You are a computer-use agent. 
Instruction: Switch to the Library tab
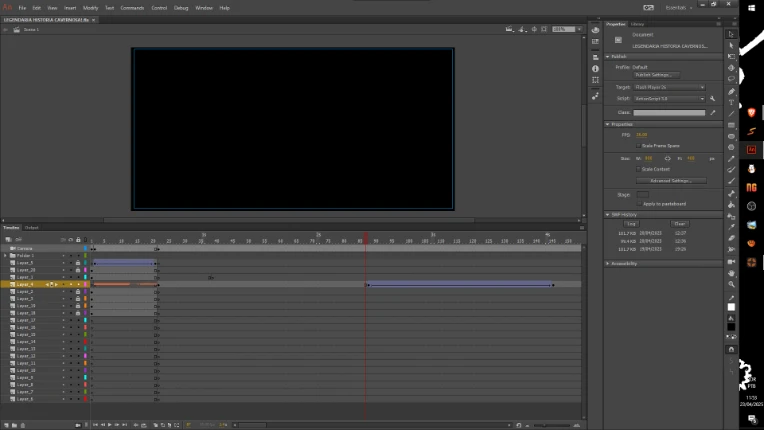point(637,23)
